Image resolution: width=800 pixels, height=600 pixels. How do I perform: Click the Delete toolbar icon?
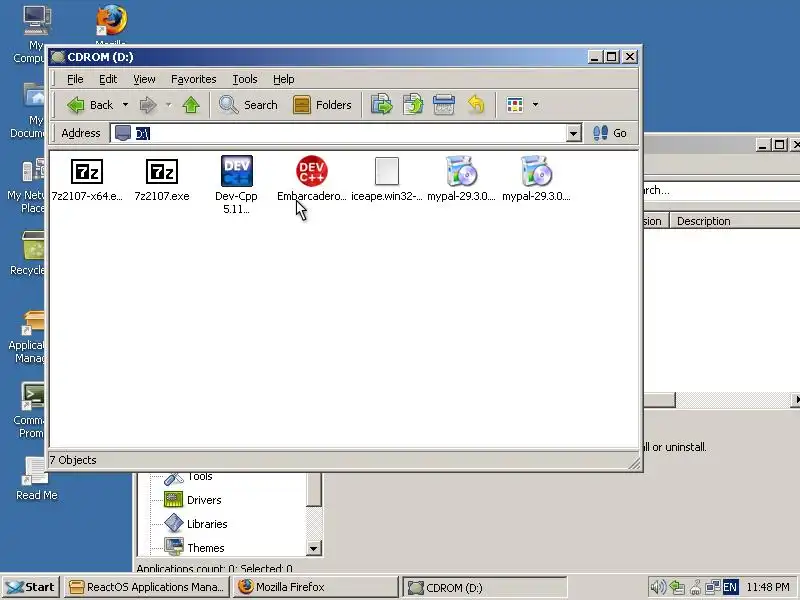[444, 105]
